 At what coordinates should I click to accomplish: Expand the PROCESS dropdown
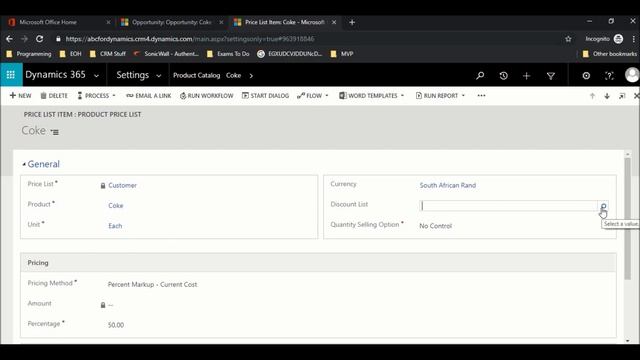(114, 96)
